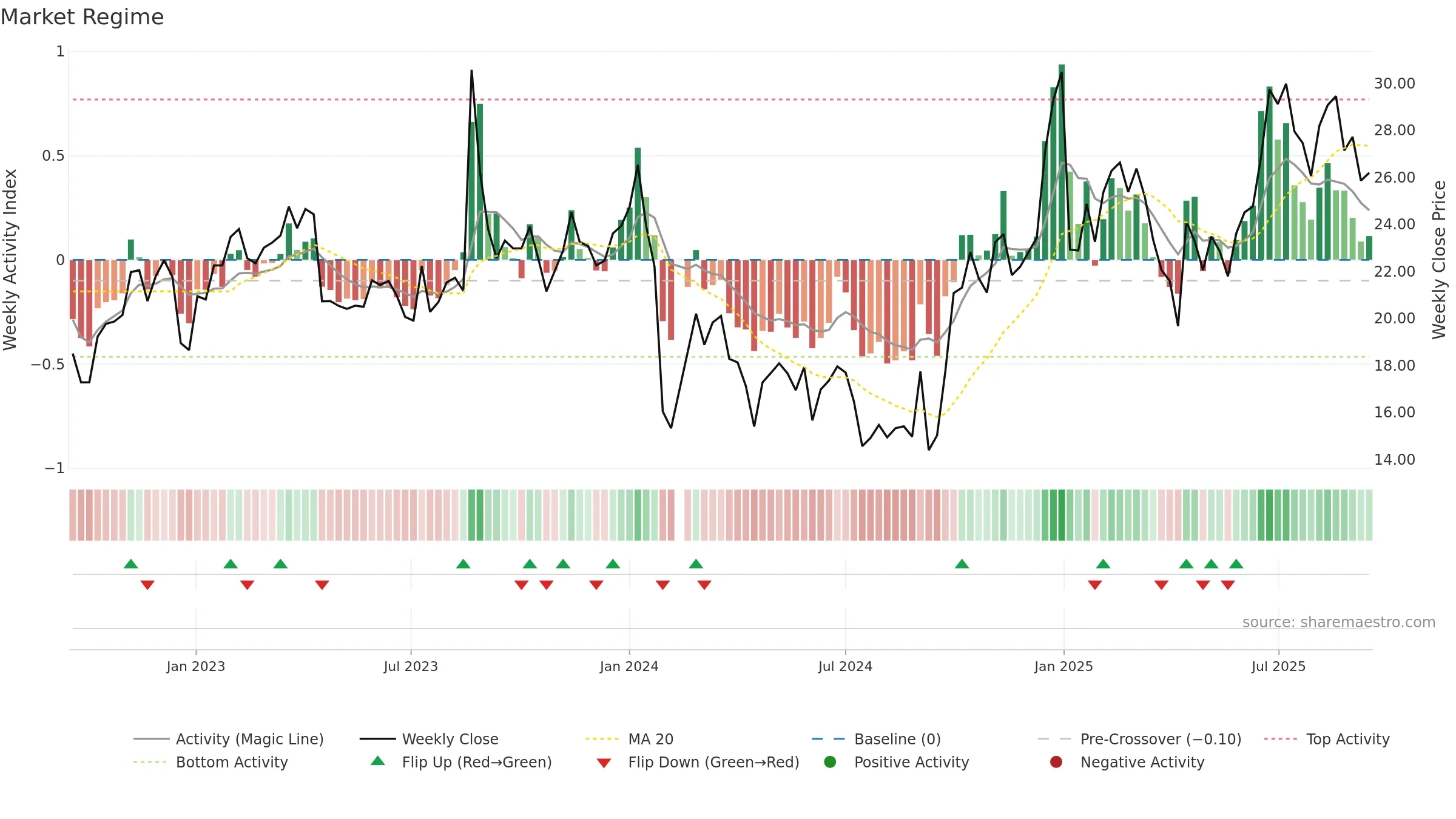Click the Jul 2025 axis label
1456x819 pixels.
(1278, 666)
